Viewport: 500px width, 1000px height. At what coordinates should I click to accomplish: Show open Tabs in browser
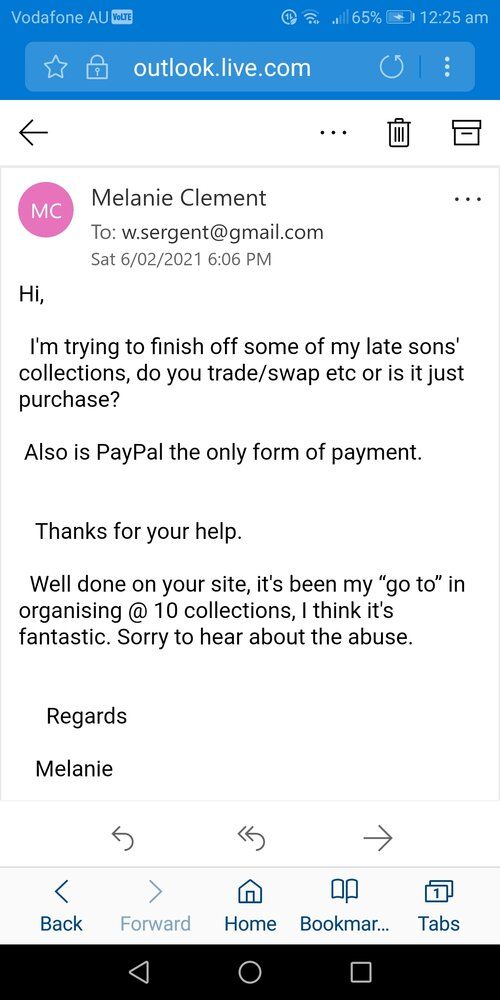point(439,906)
